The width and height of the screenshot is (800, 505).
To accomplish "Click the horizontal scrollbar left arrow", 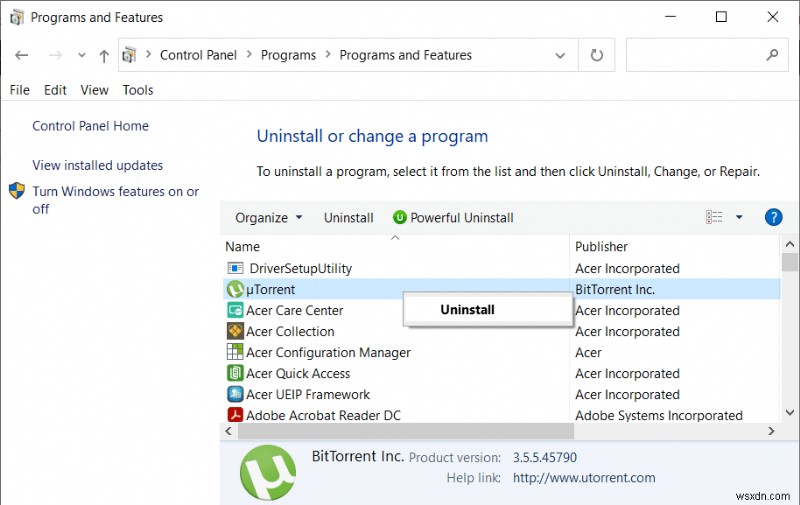I will pos(229,431).
